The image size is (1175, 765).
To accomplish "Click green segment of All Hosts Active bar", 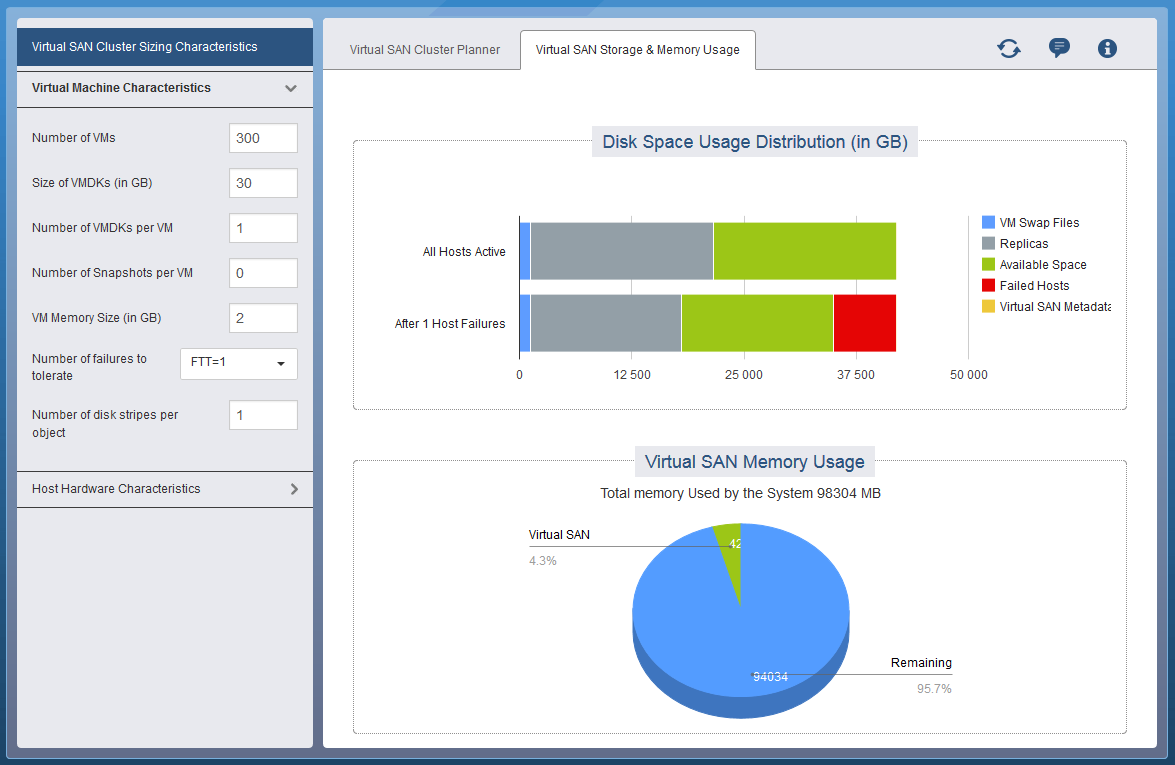I will tap(805, 251).
